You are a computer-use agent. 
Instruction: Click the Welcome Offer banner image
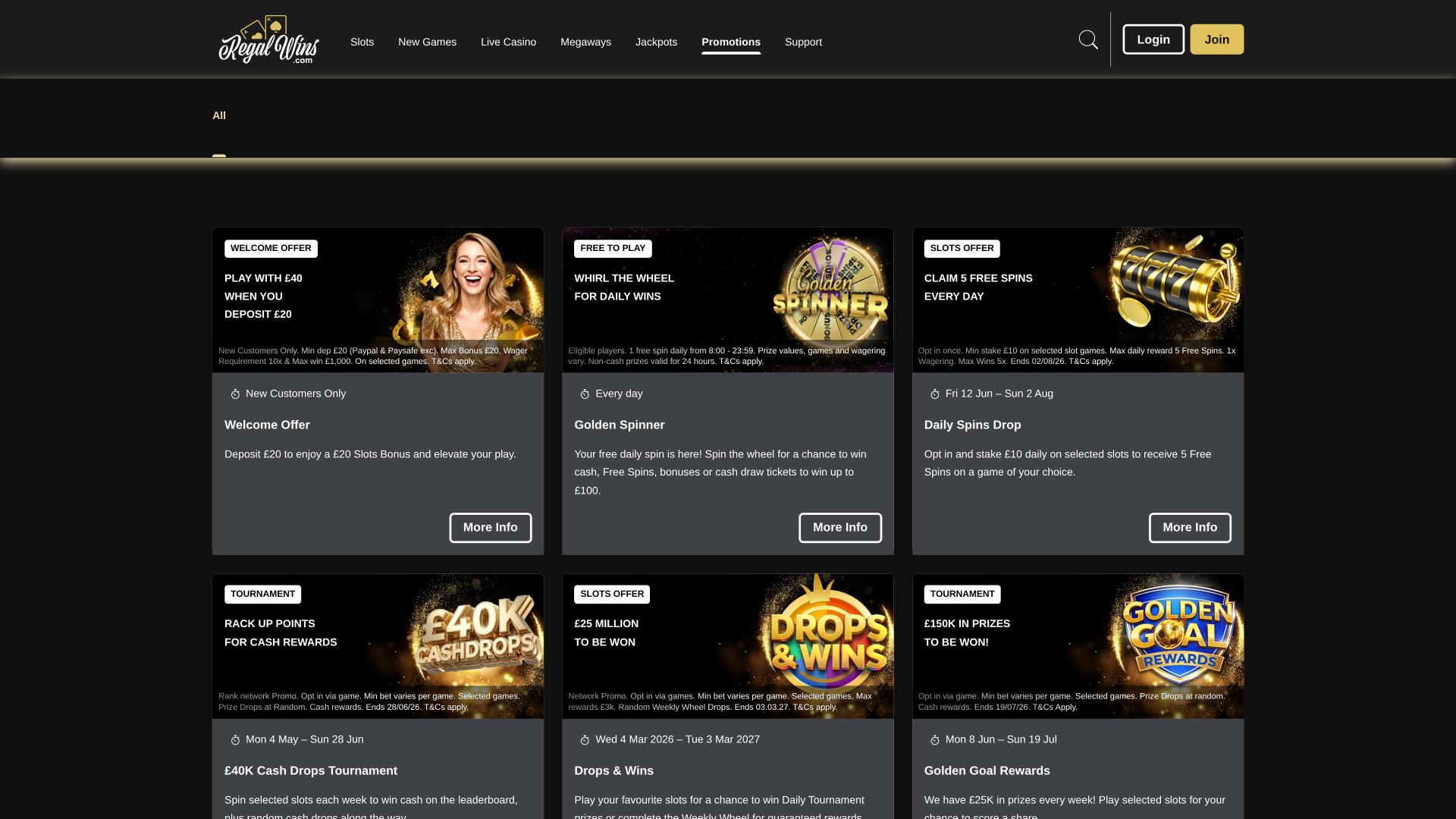[x=378, y=300]
